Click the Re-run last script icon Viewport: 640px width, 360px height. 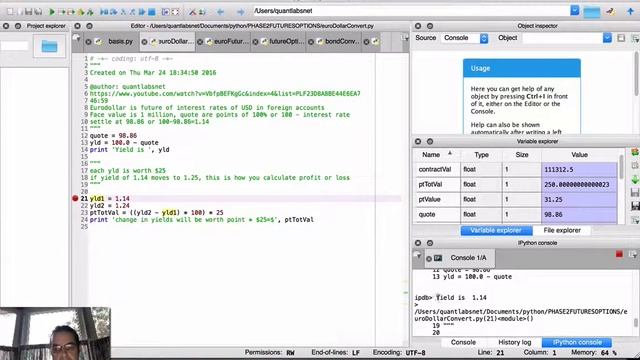tap(90, 12)
